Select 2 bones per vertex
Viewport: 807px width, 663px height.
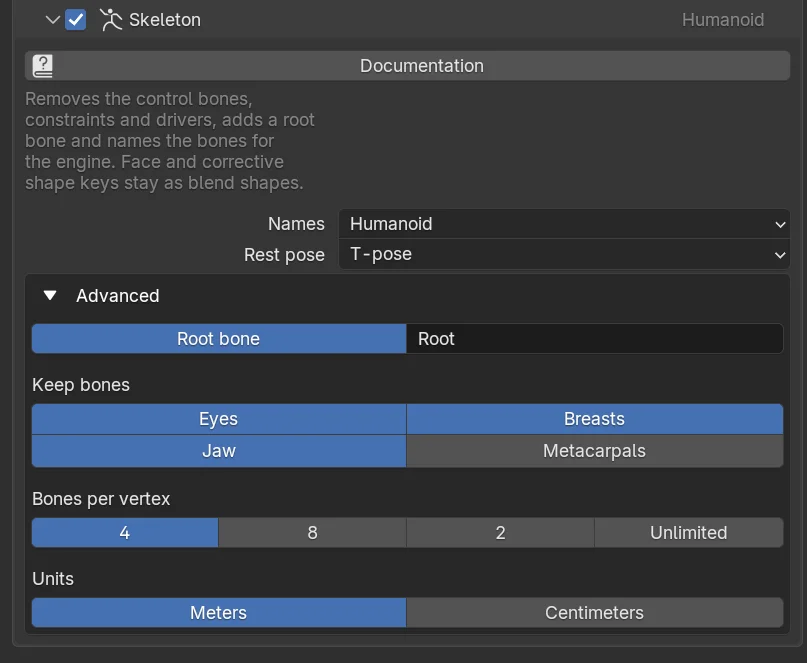500,533
